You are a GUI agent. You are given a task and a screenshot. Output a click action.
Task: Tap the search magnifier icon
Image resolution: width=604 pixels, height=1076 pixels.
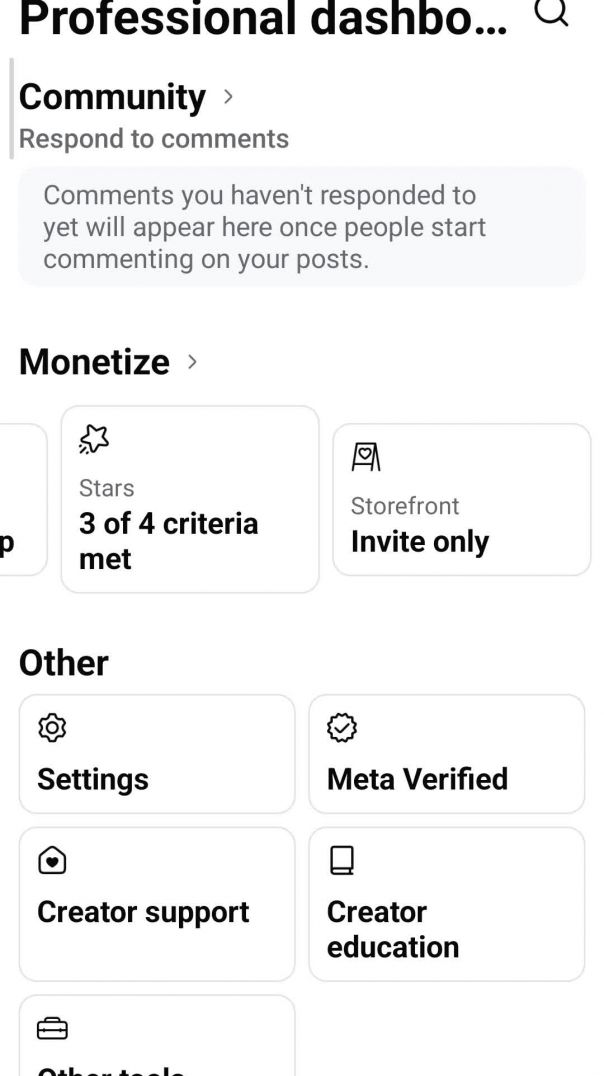coord(551,12)
